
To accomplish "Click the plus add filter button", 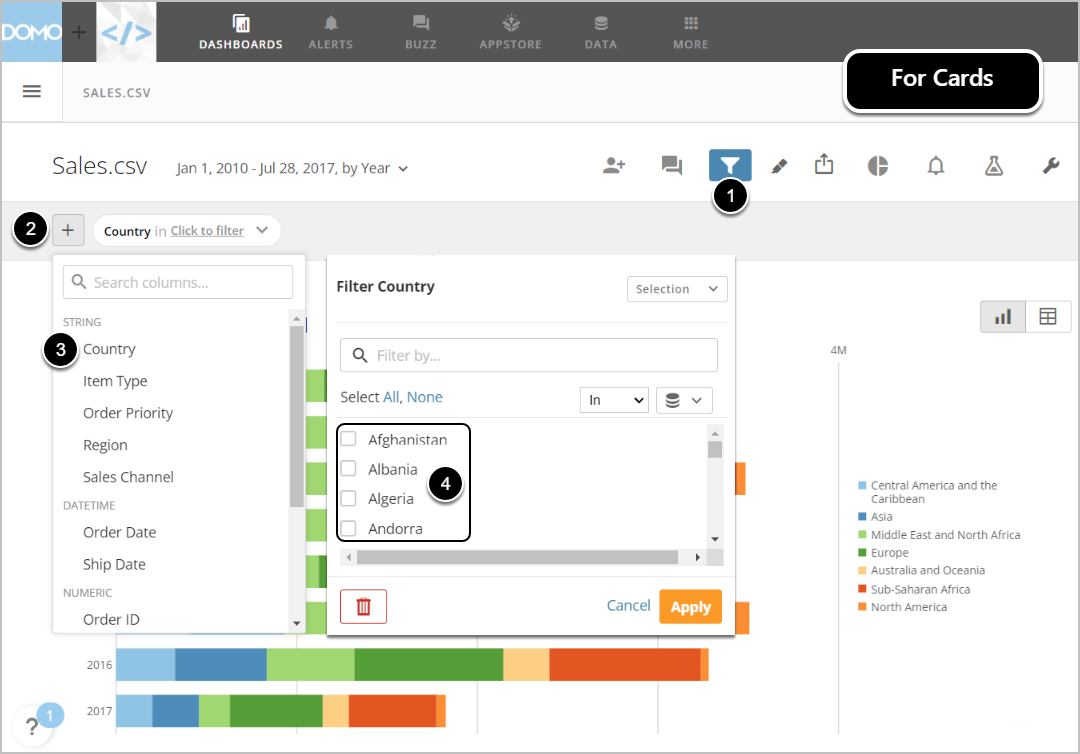I will (68, 230).
